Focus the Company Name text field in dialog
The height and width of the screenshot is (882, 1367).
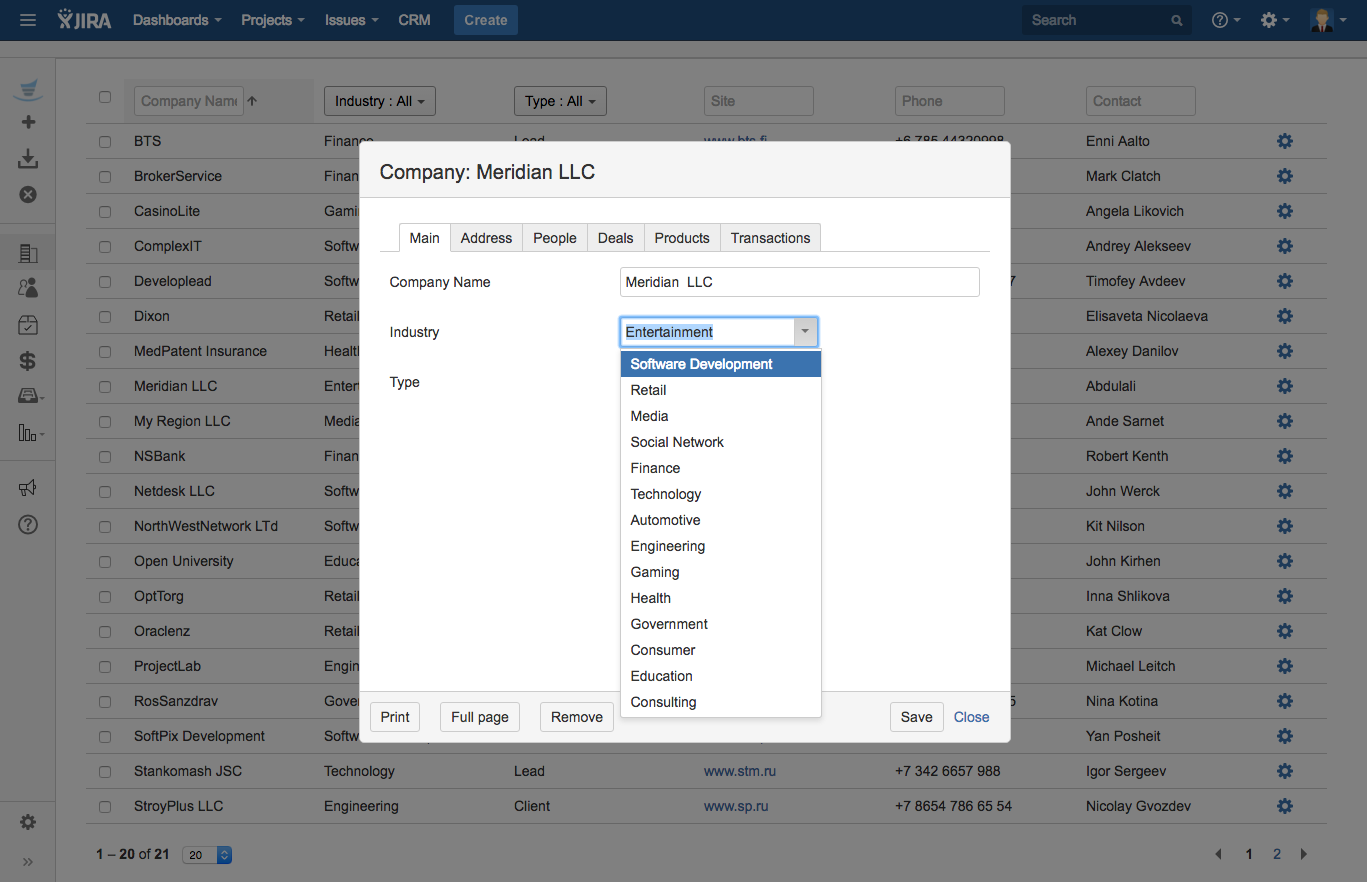pos(799,282)
